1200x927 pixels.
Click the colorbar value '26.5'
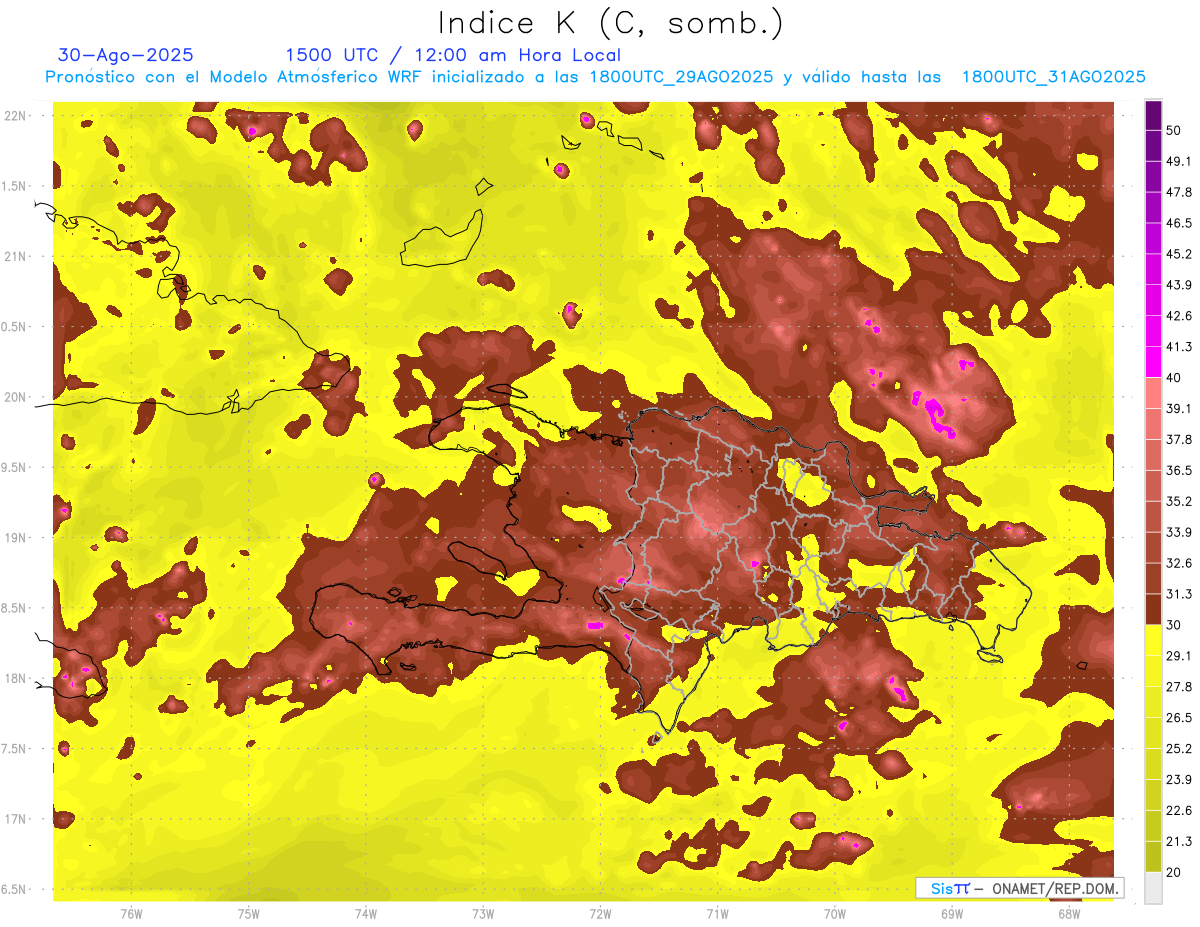tap(1179, 718)
